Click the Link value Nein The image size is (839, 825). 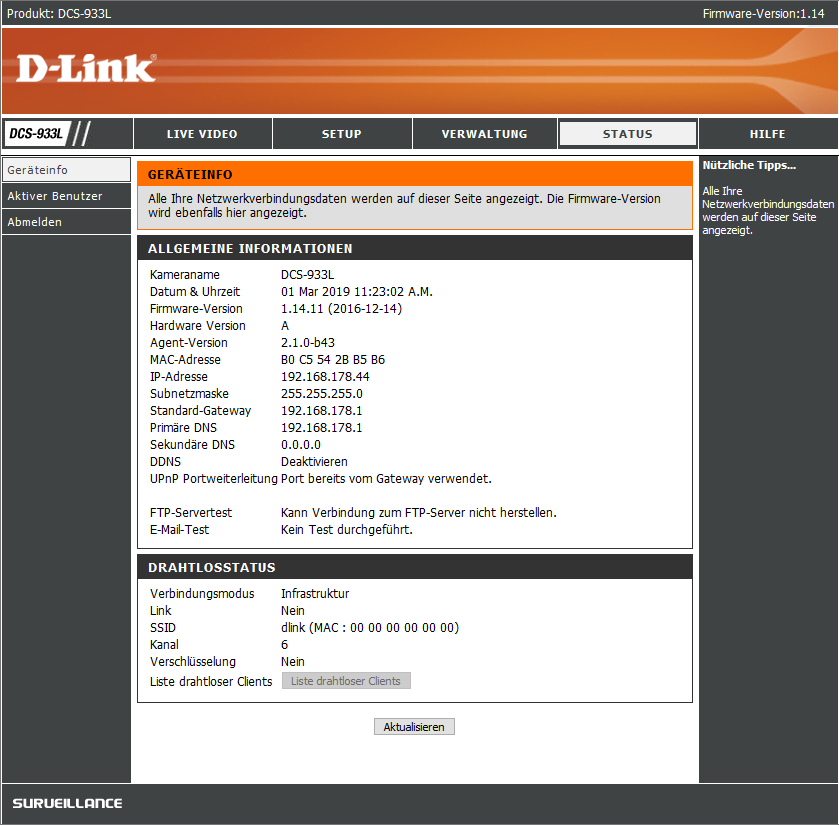point(293,610)
